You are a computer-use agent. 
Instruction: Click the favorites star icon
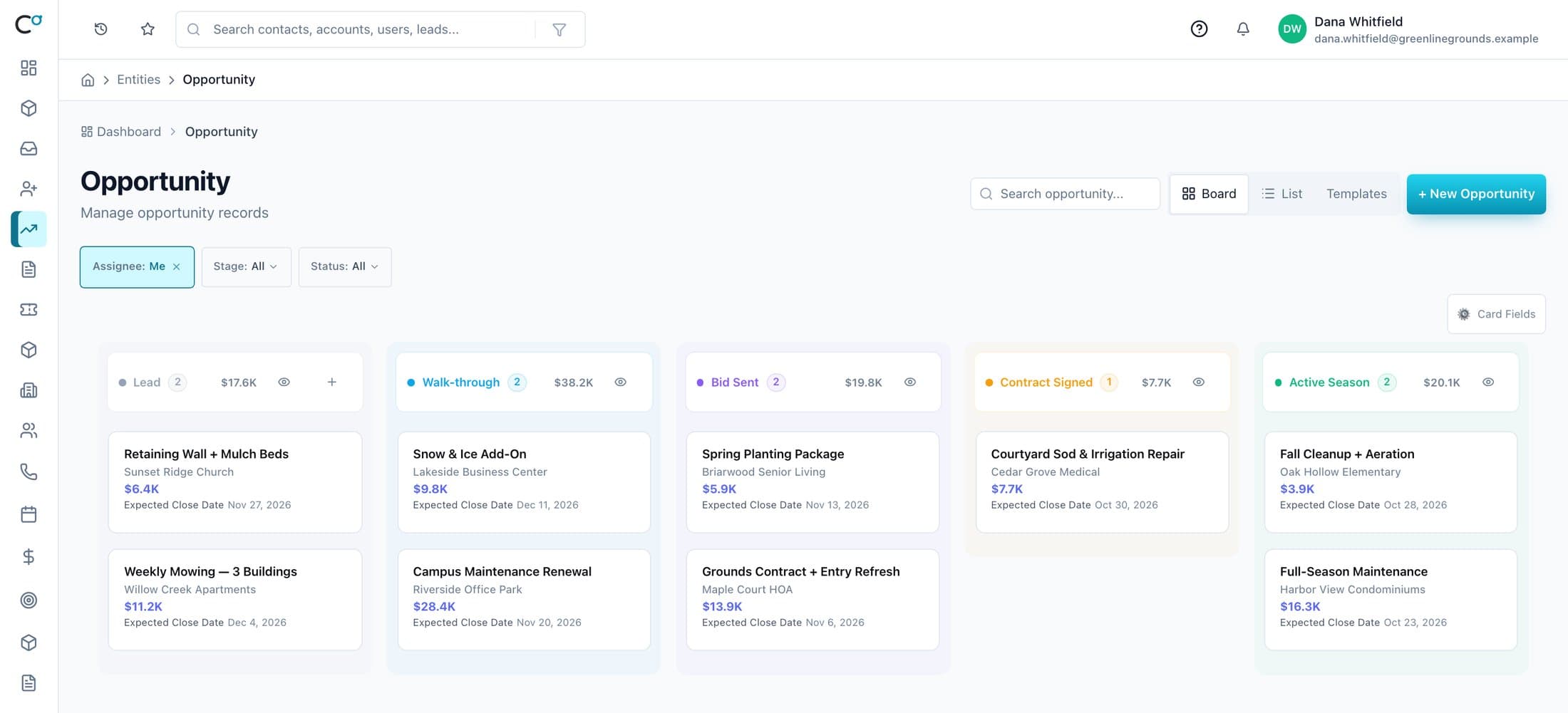click(148, 29)
